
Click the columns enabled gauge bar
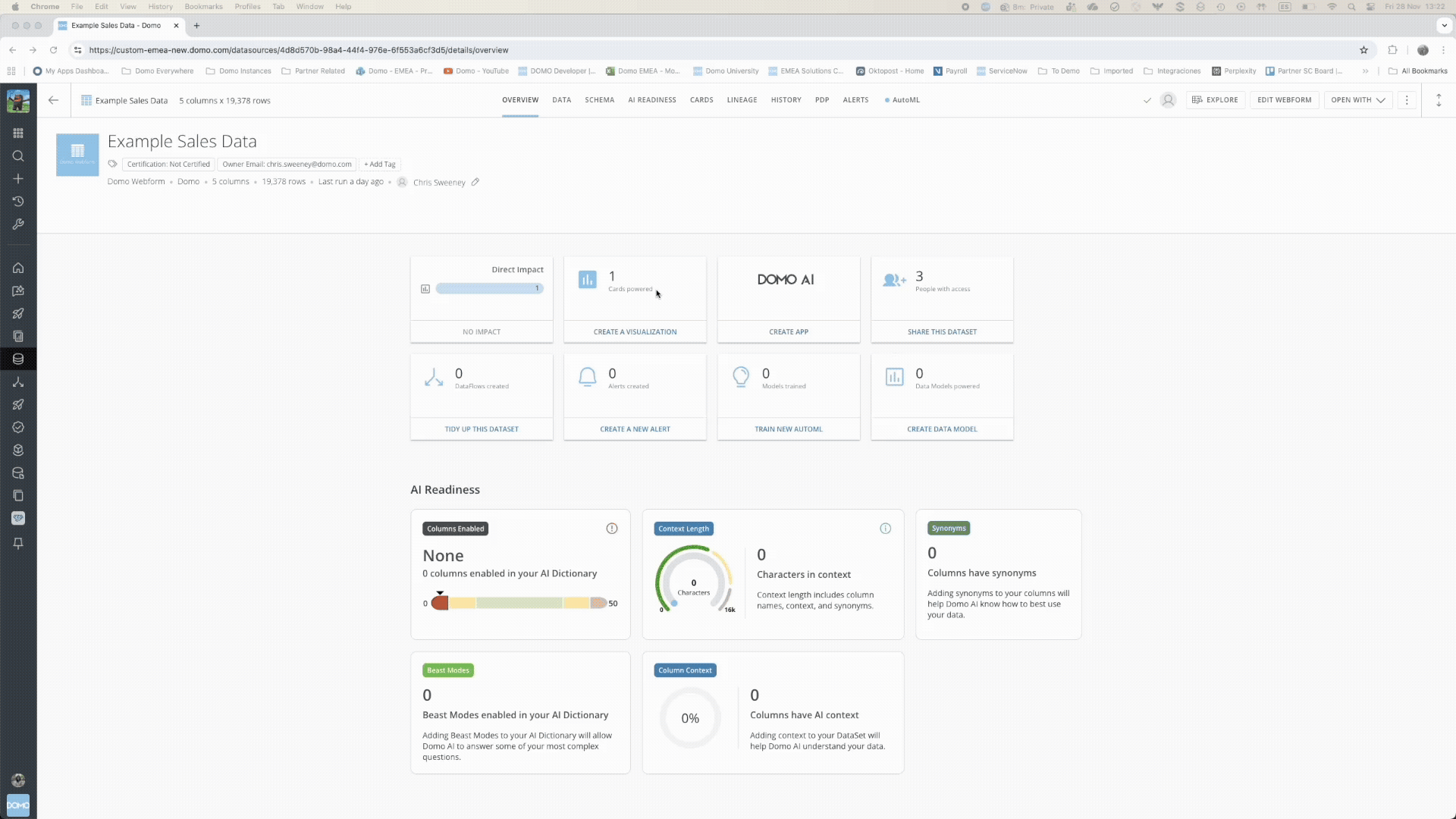(x=519, y=603)
